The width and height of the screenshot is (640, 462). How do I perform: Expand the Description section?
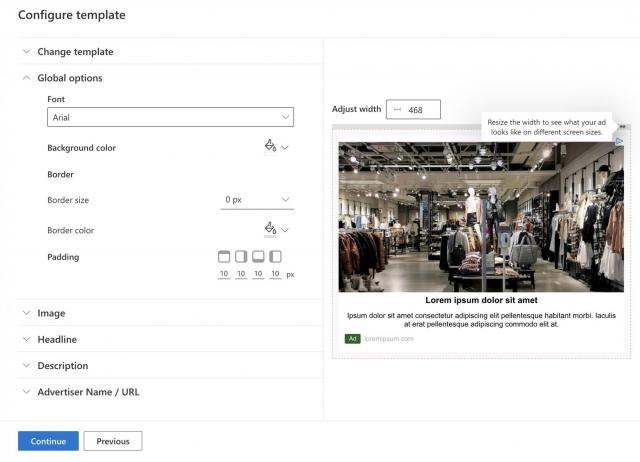coord(62,366)
